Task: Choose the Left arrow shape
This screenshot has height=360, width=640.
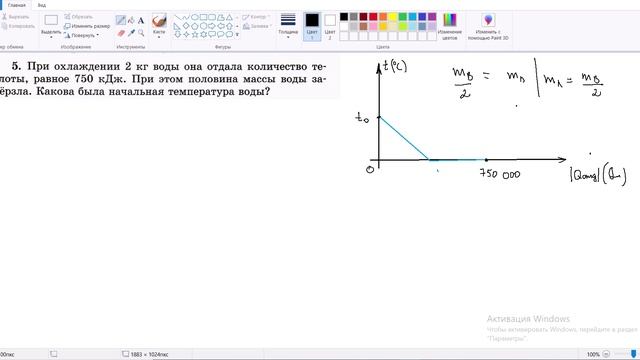Action: click(x=220, y=26)
